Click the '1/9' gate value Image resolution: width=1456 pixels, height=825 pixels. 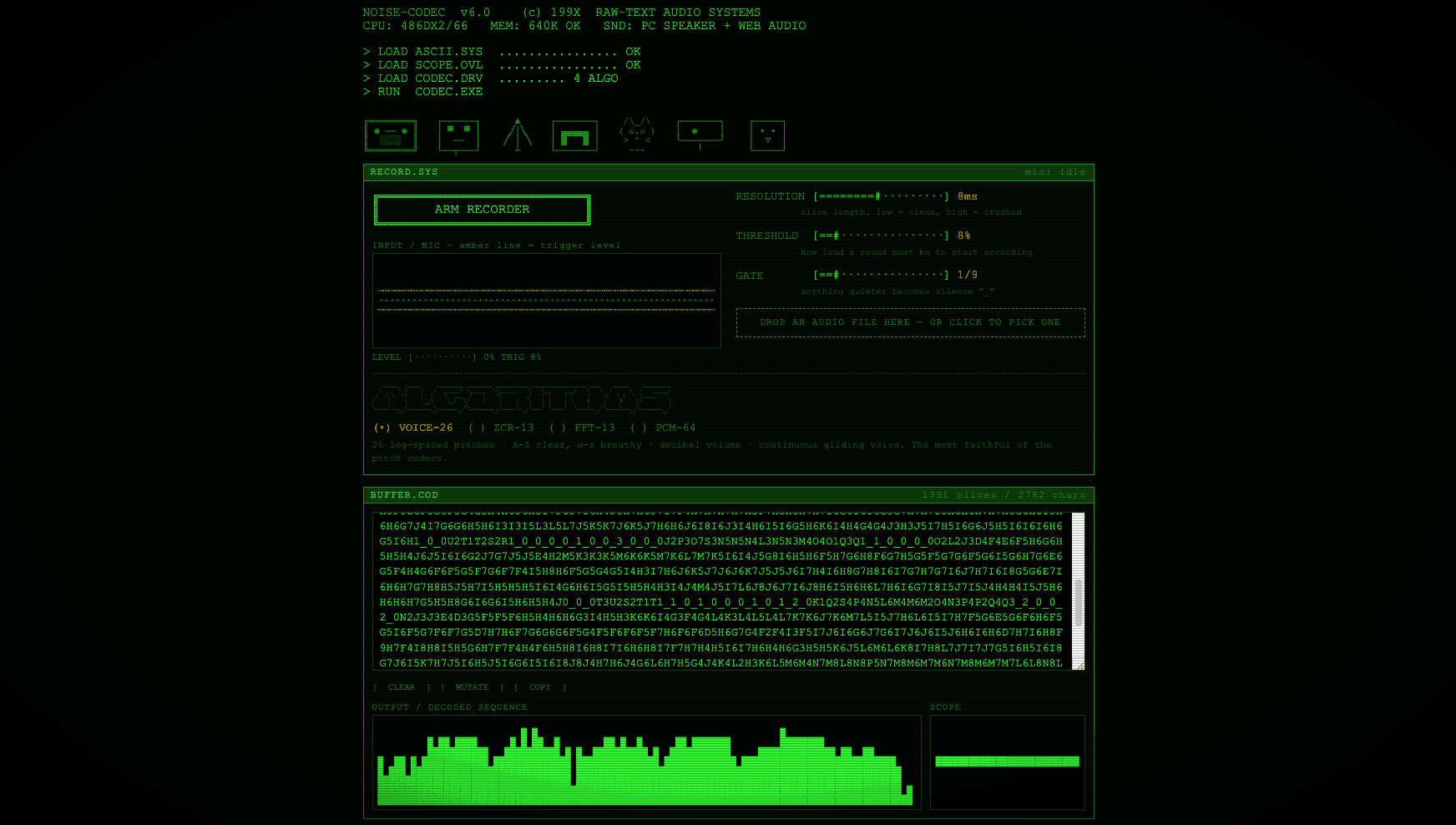click(x=968, y=275)
